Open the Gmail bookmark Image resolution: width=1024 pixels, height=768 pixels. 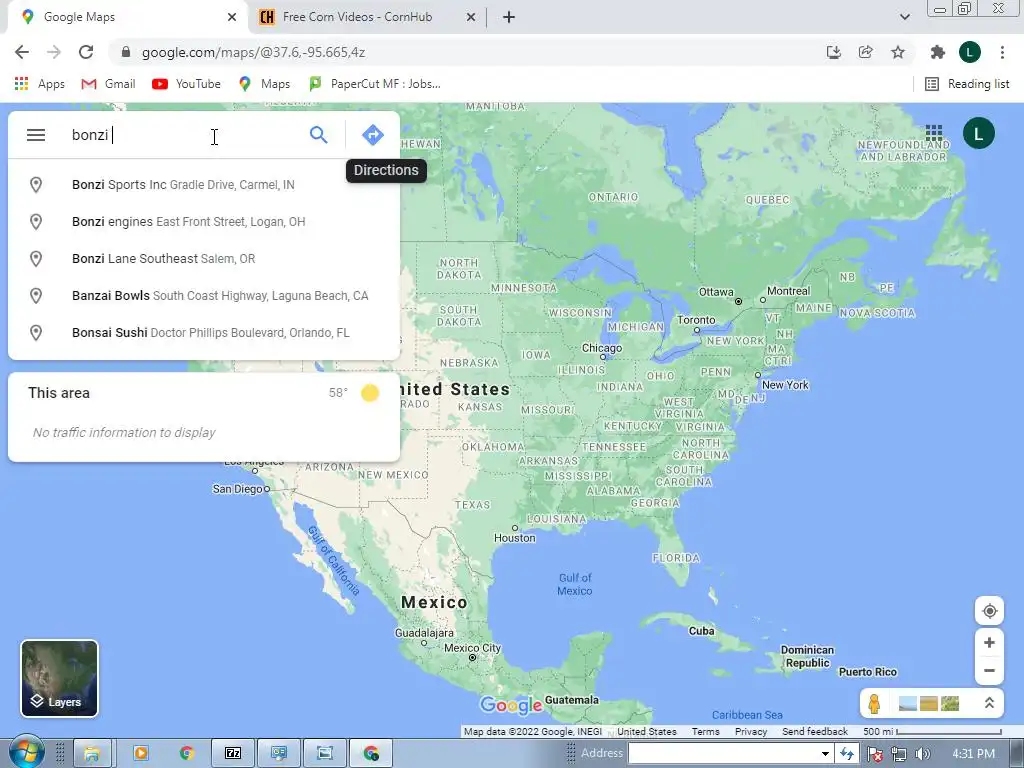(x=108, y=84)
